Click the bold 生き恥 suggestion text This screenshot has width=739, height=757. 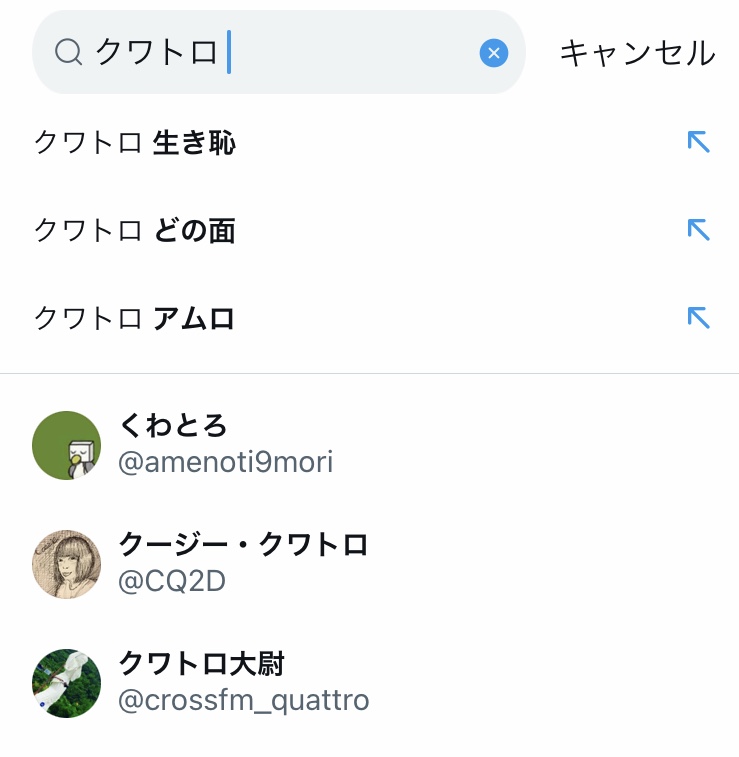coord(194,143)
